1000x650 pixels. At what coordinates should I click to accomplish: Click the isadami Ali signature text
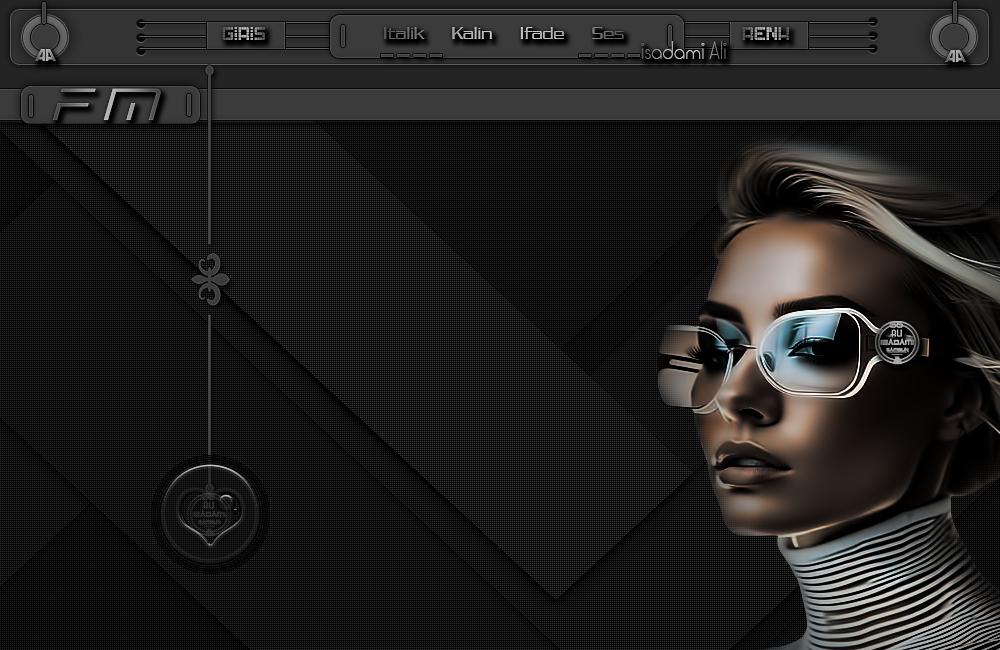(x=684, y=52)
